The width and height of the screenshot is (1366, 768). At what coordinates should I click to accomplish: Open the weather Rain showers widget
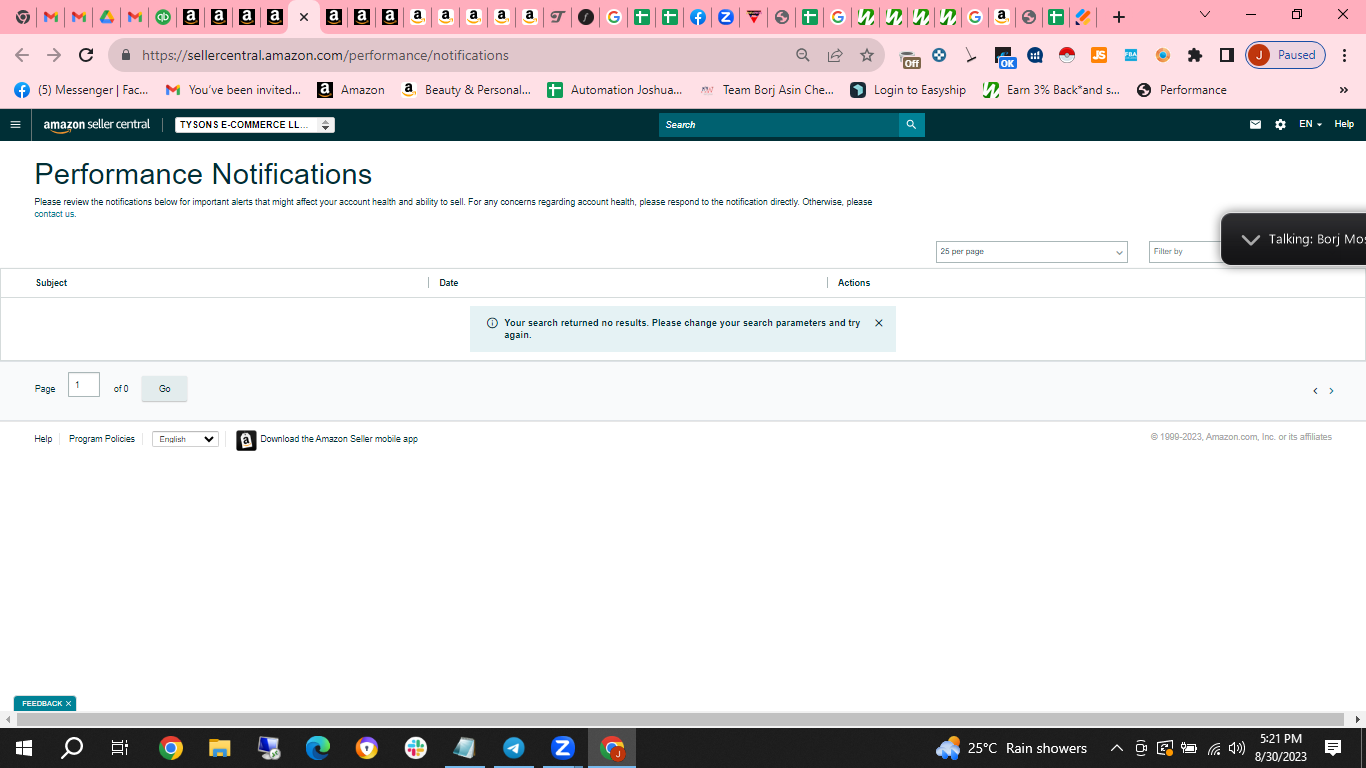coord(1012,748)
